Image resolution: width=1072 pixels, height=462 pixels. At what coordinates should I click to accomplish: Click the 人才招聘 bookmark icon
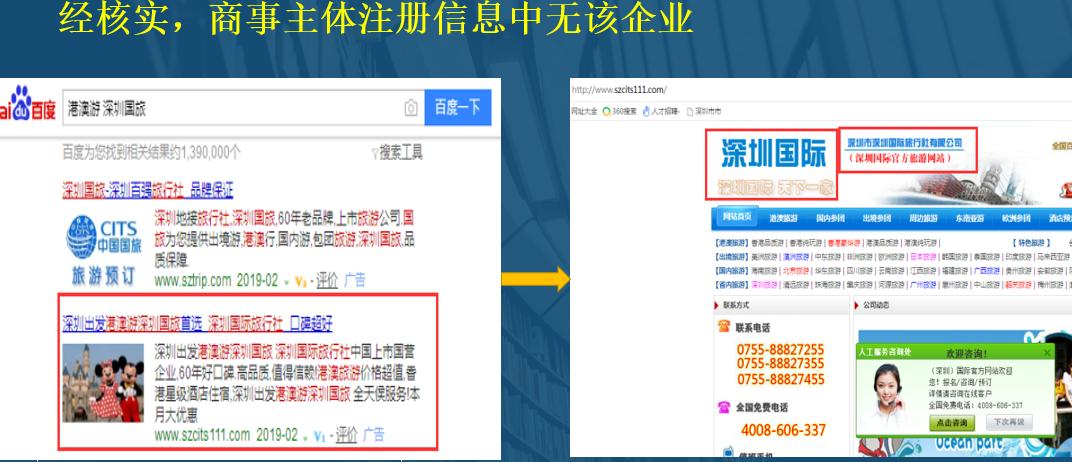646,111
